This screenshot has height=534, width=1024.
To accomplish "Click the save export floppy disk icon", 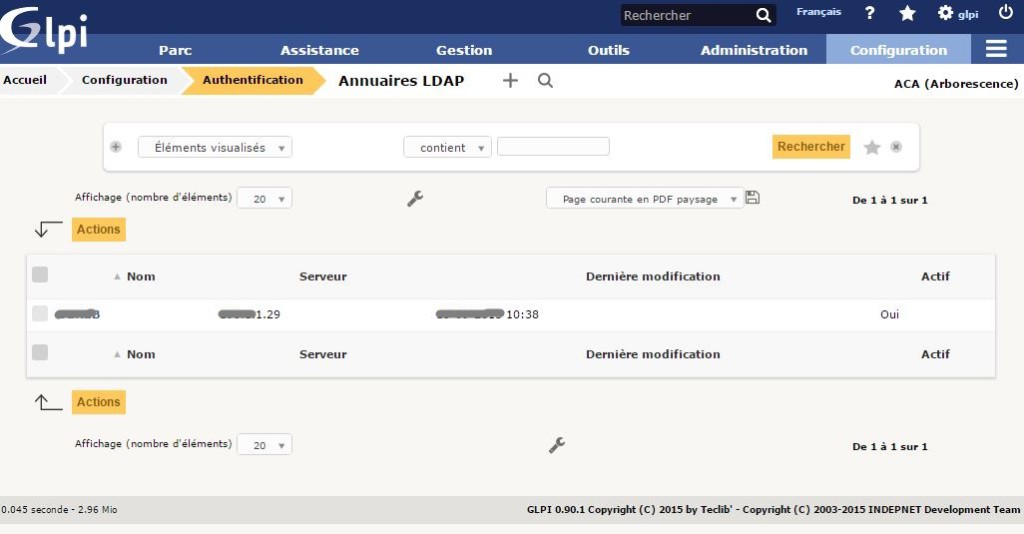I will tap(753, 198).
